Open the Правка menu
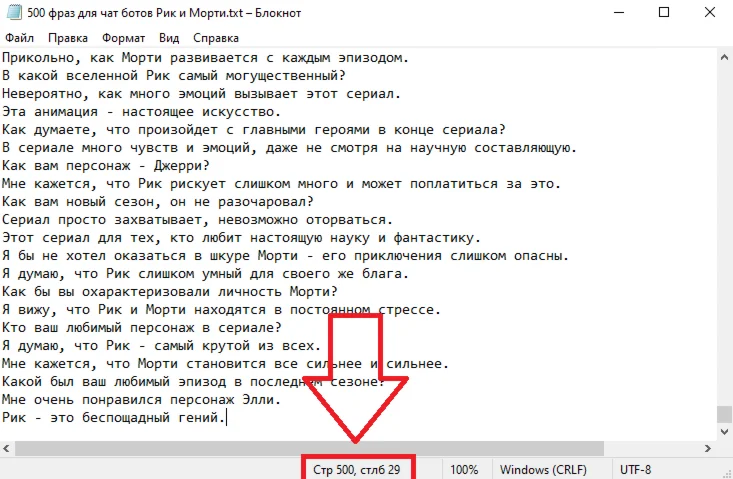733x479 pixels. (68, 38)
